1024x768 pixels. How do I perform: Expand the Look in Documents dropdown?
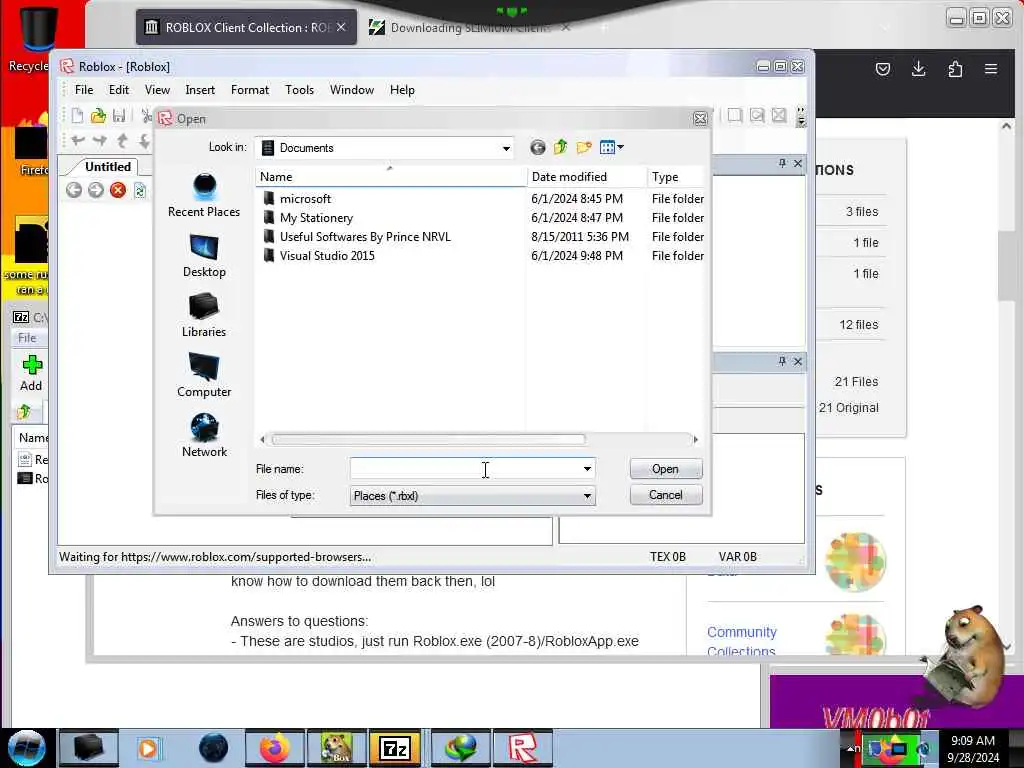pyautogui.click(x=505, y=148)
